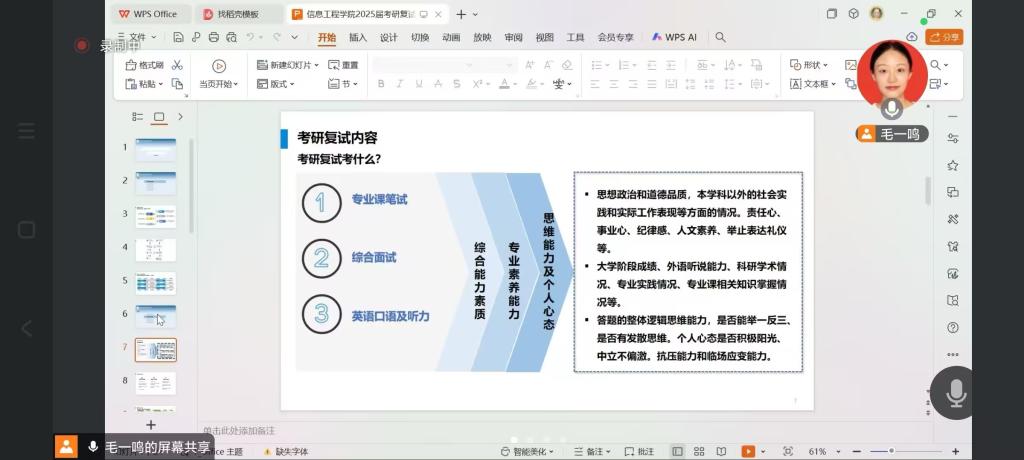Start slideshow from current slide play icon
Viewport: 1024px width, 460px height.
pyautogui.click(x=218, y=66)
